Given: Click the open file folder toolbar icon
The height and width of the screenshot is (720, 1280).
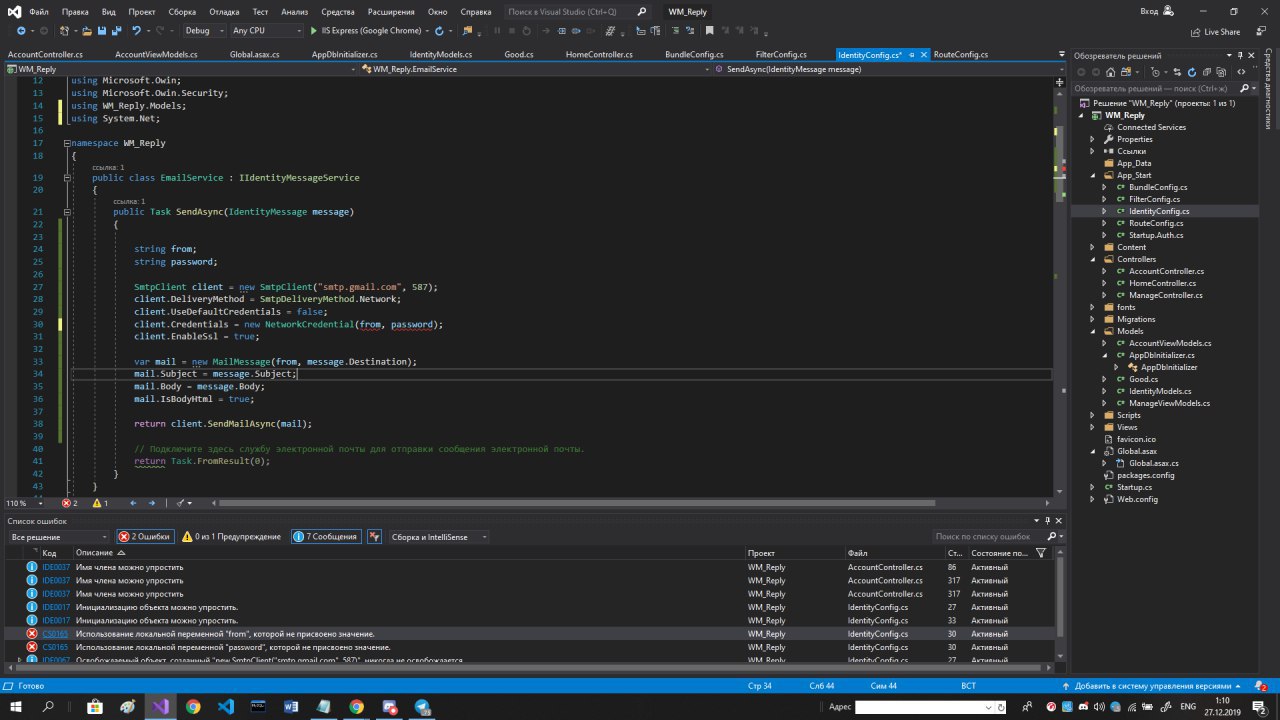Looking at the screenshot, I should point(86,31).
